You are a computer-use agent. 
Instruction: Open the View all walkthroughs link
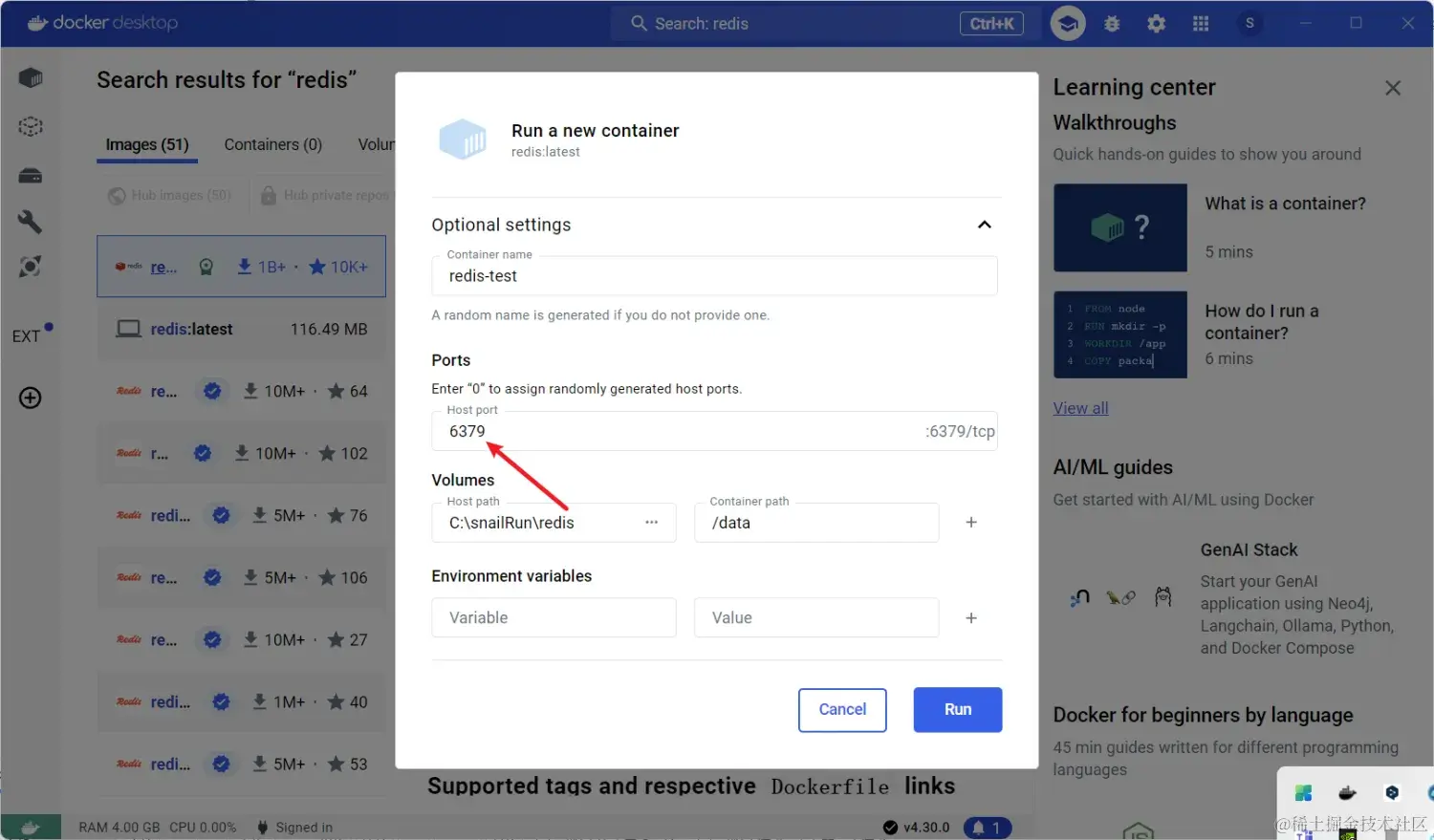[x=1080, y=408]
